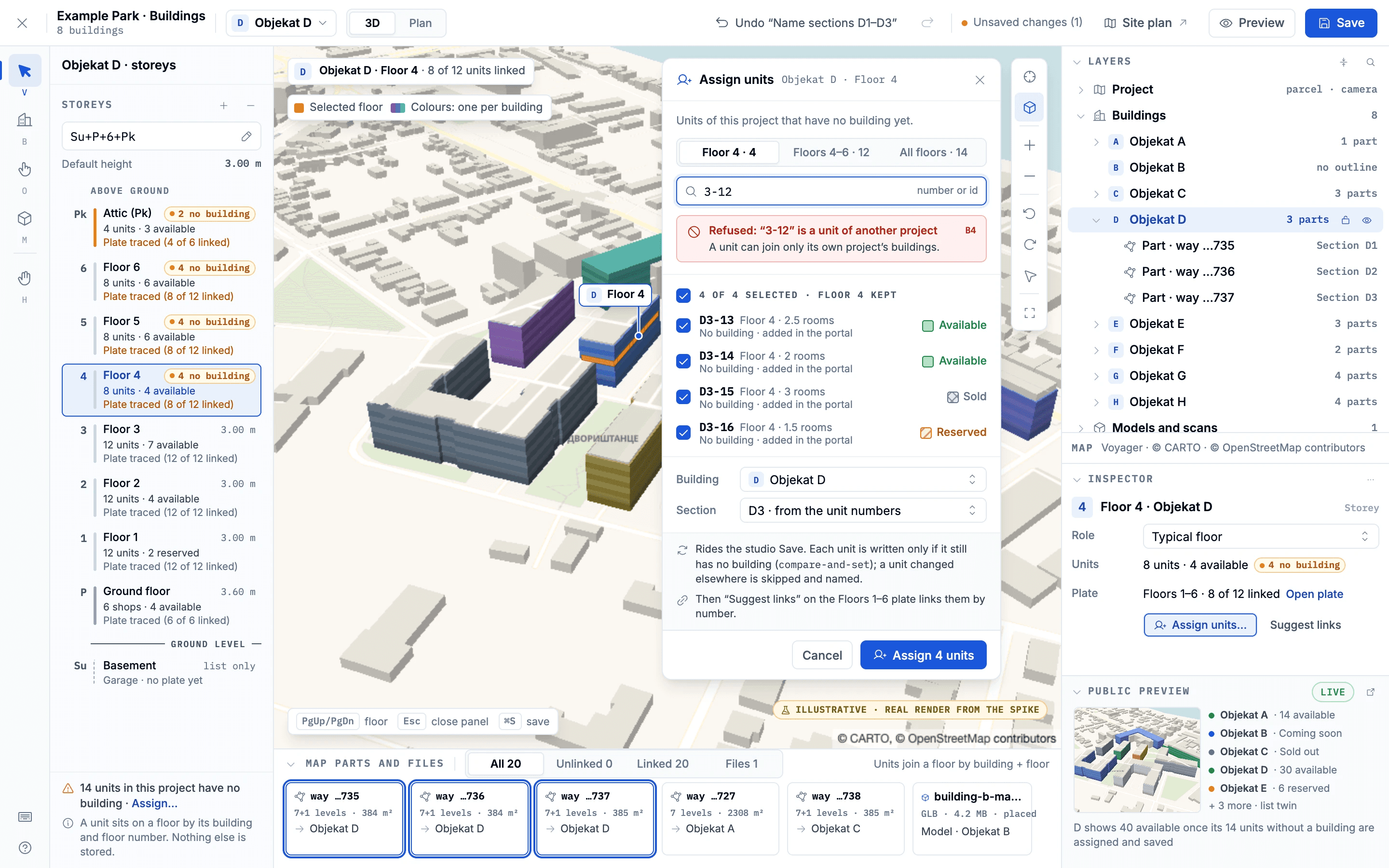This screenshot has height=868, width=1389.
Task: Add a storey with the plus icon
Action: [224, 105]
